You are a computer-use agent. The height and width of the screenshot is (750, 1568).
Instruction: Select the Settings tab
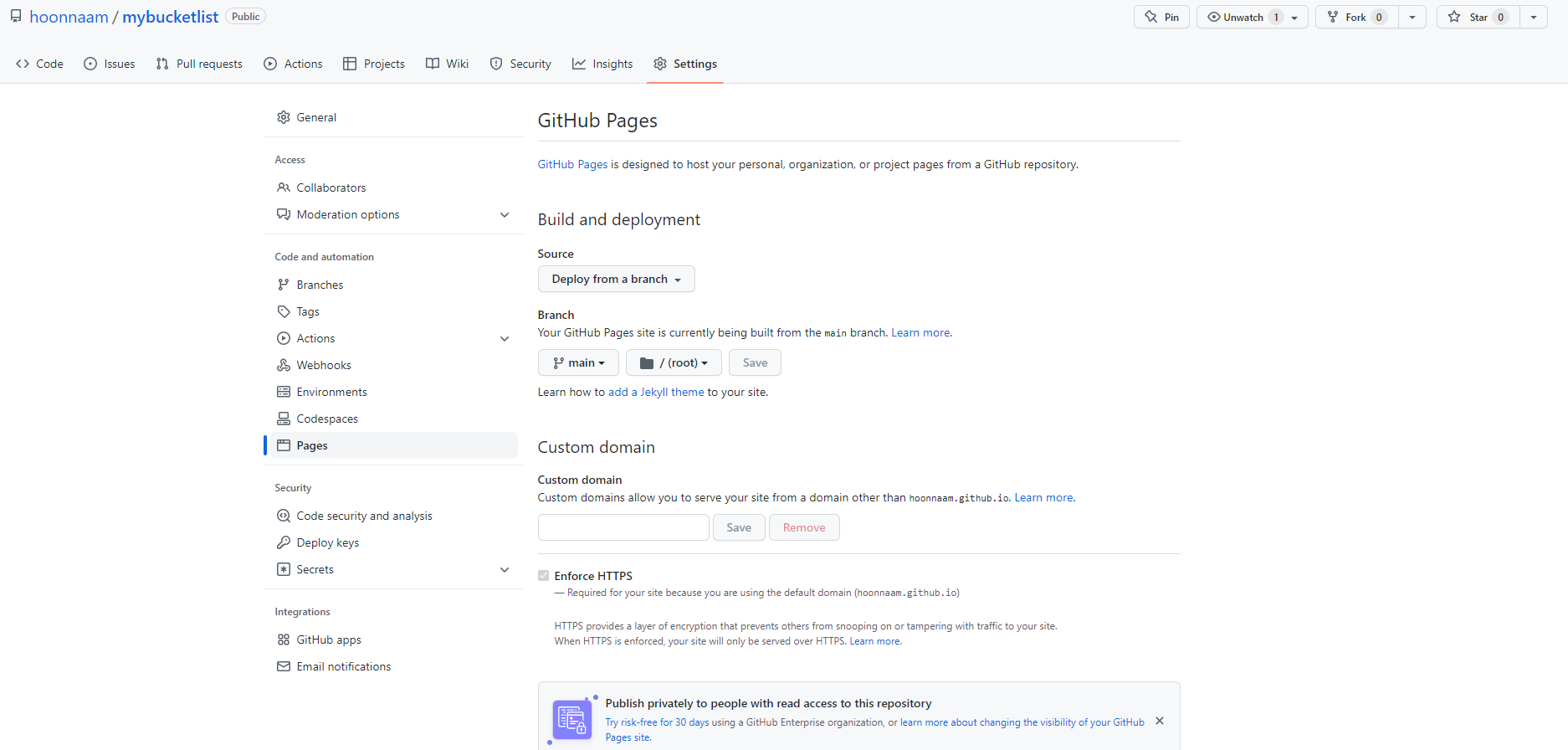(x=685, y=64)
